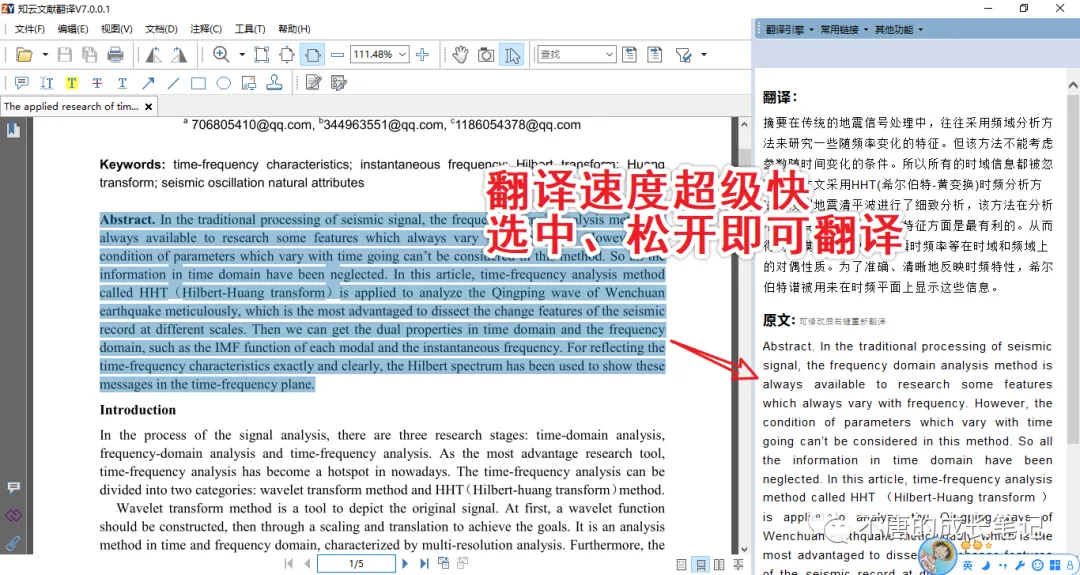Open the 注释(C) menu
The width and height of the screenshot is (1080, 575).
point(206,29)
